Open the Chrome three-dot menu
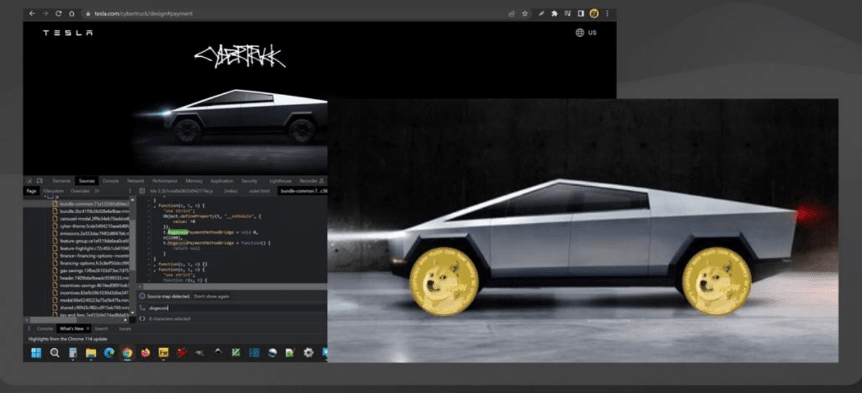The height and width of the screenshot is (393, 862). point(607,13)
